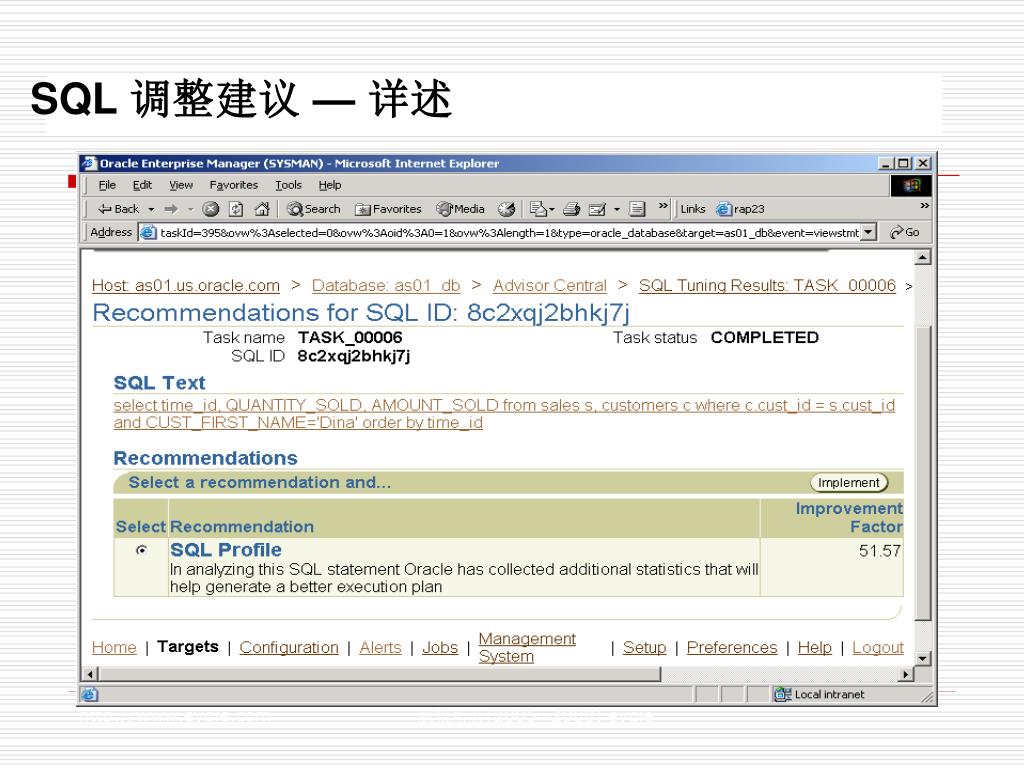Open the Edit menu
The height and width of the screenshot is (768, 1024).
click(142, 185)
